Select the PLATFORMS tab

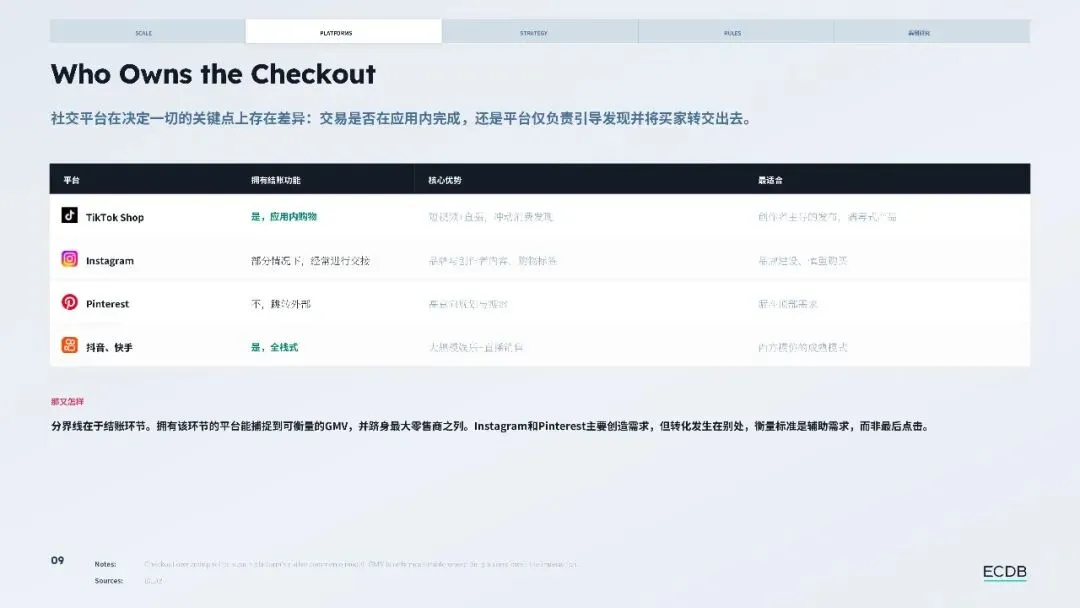coord(343,32)
